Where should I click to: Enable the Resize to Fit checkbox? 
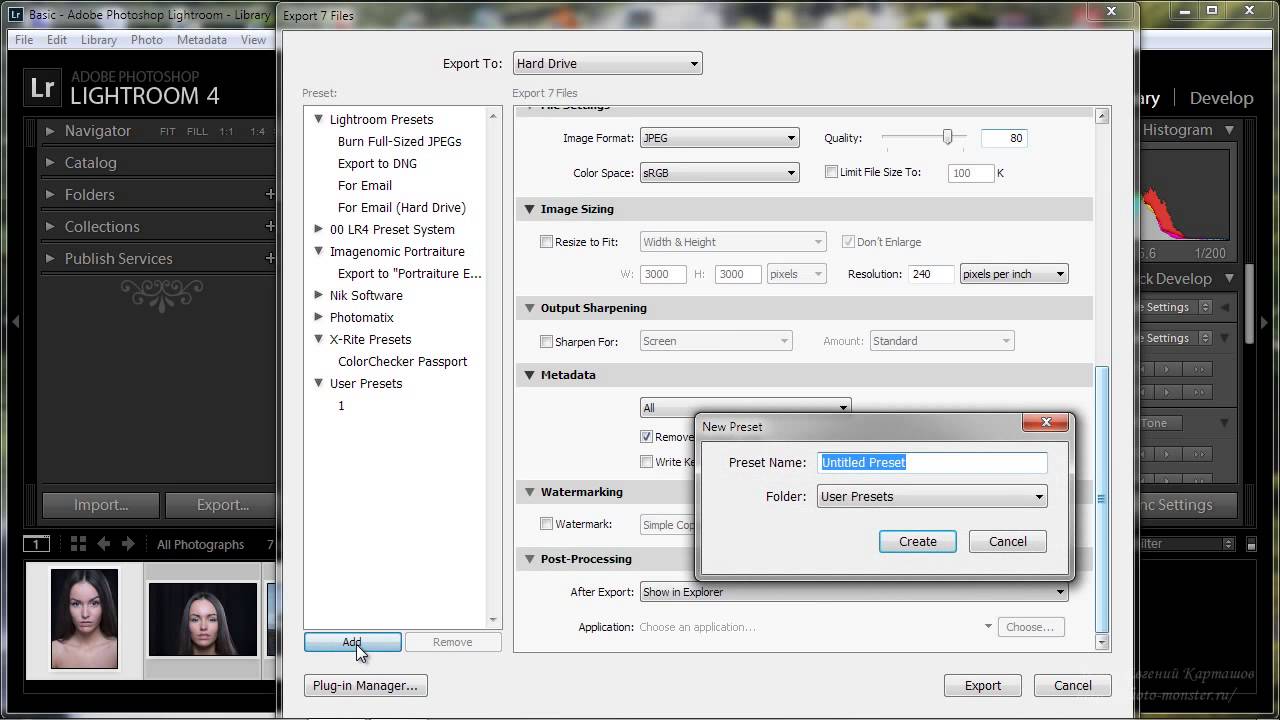point(546,242)
